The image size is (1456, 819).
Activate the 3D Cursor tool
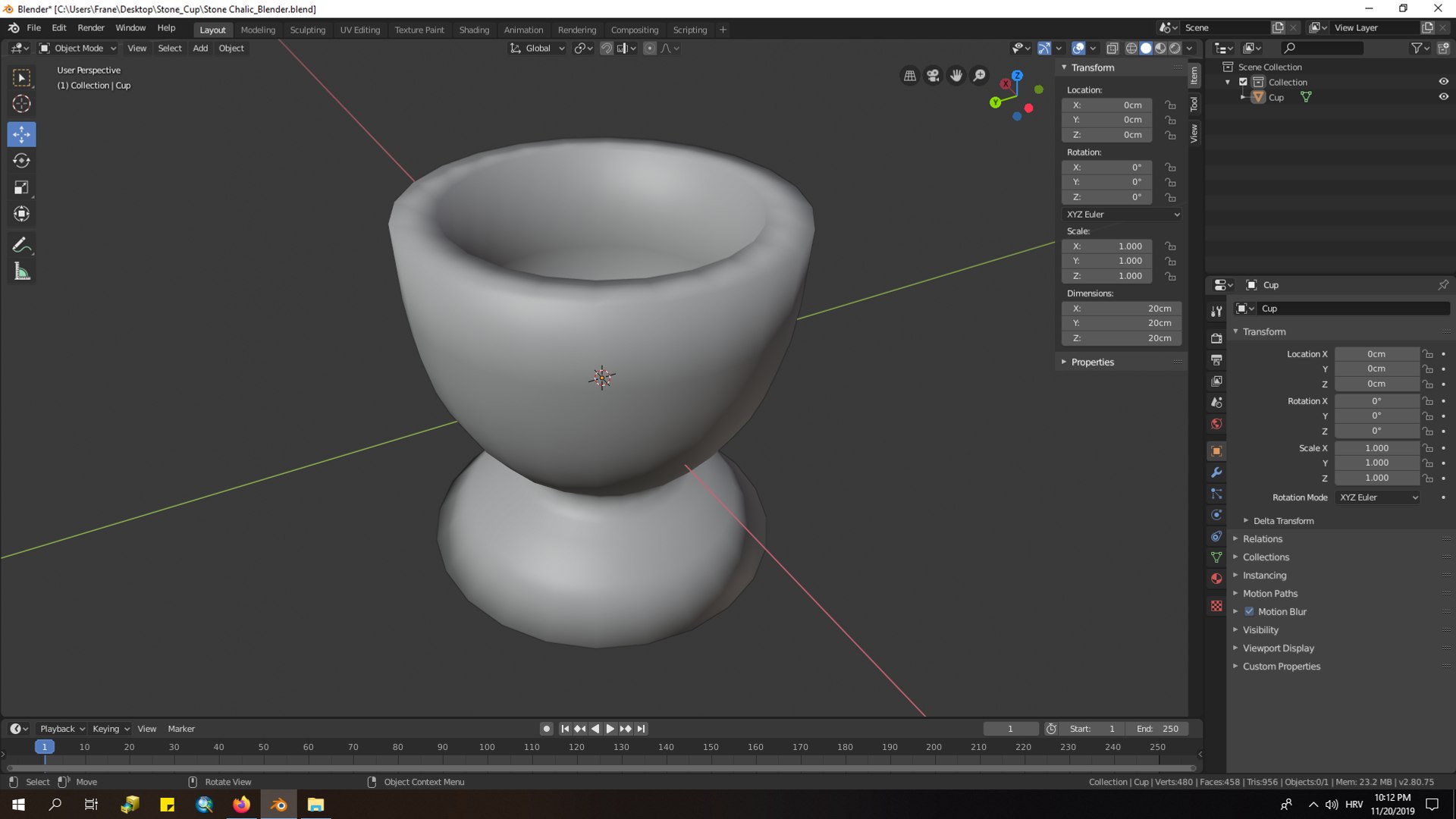(21, 104)
